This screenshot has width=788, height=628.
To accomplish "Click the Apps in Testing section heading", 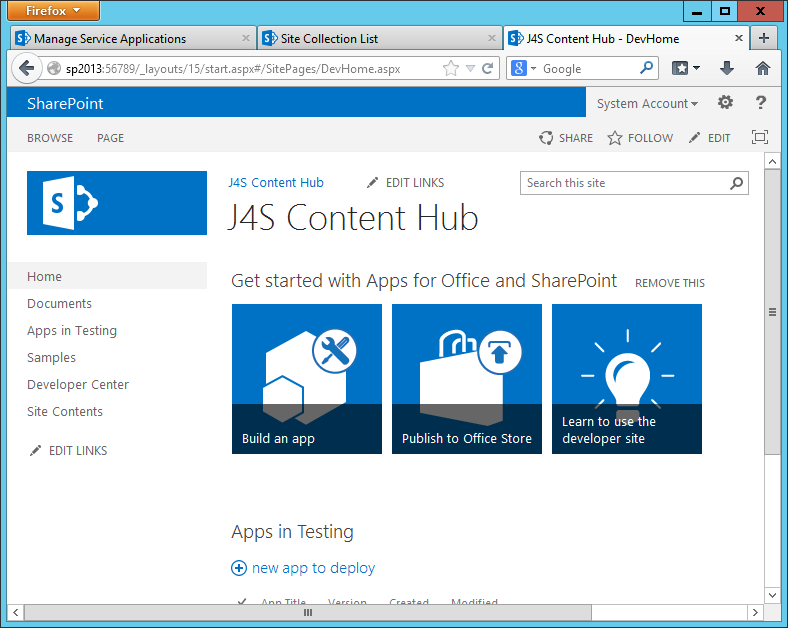I will (x=292, y=531).
